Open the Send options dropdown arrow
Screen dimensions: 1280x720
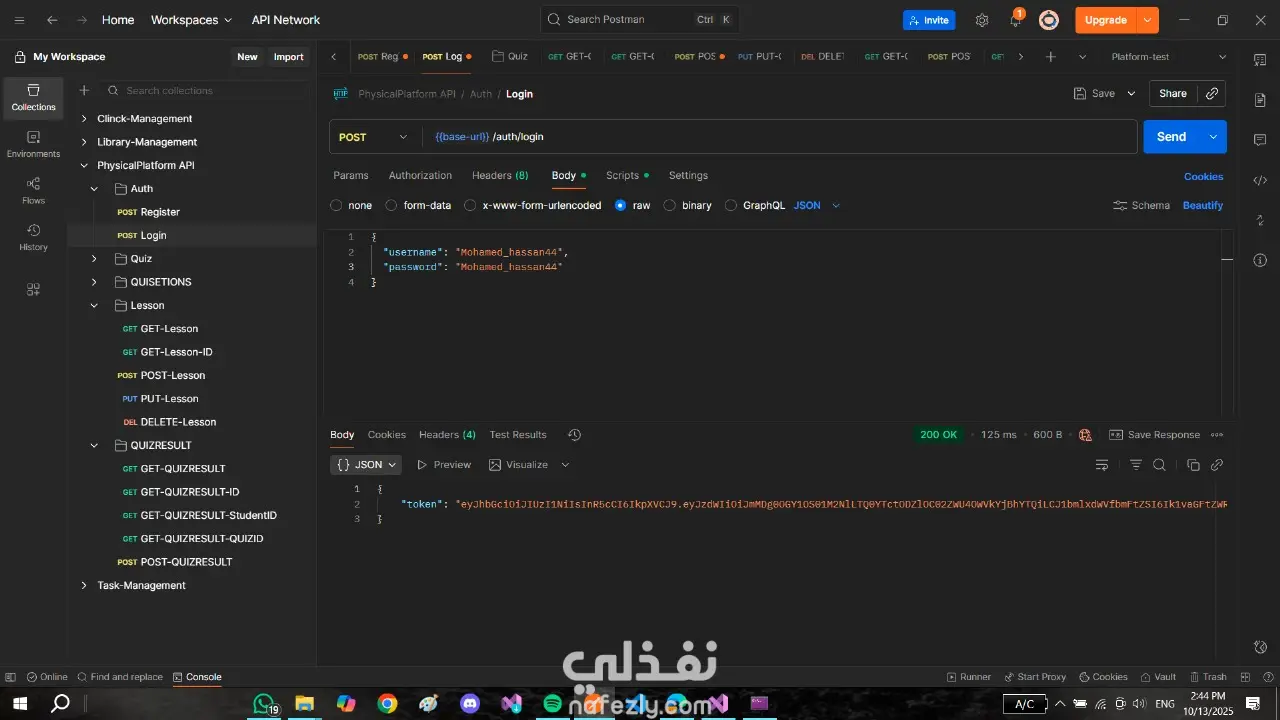(x=1213, y=137)
